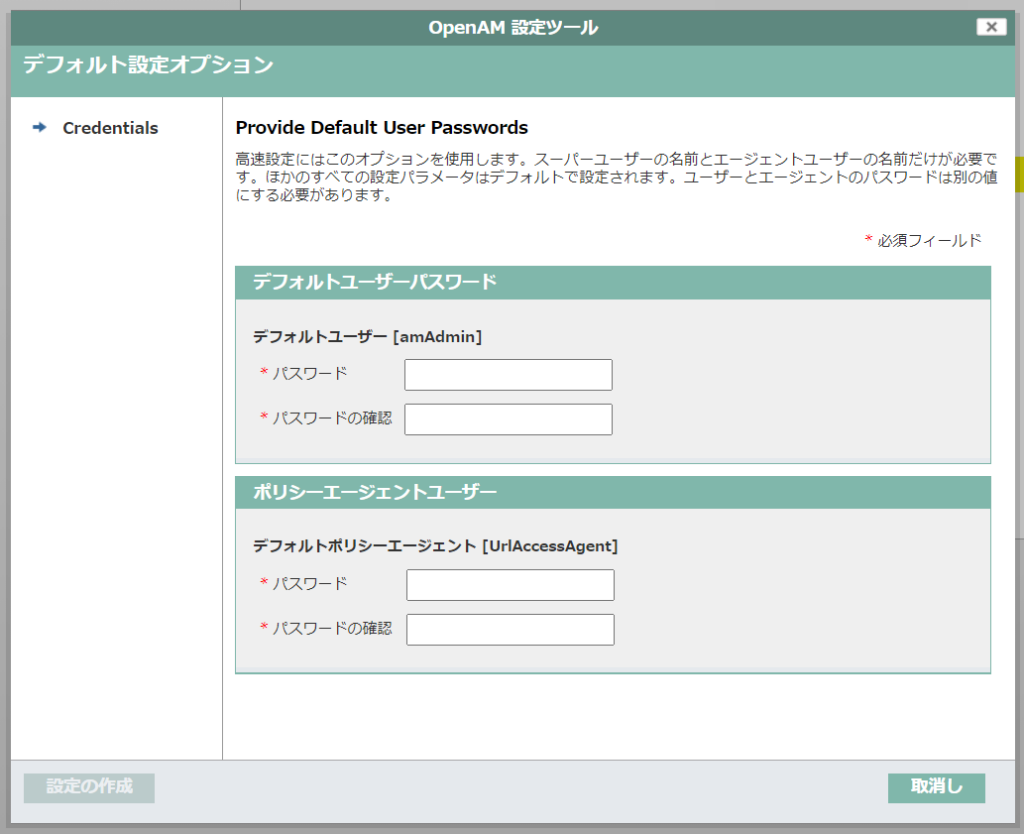Screen dimensions: 1024x834
Task: Click the 設定の作成 button
Action: click(x=89, y=788)
